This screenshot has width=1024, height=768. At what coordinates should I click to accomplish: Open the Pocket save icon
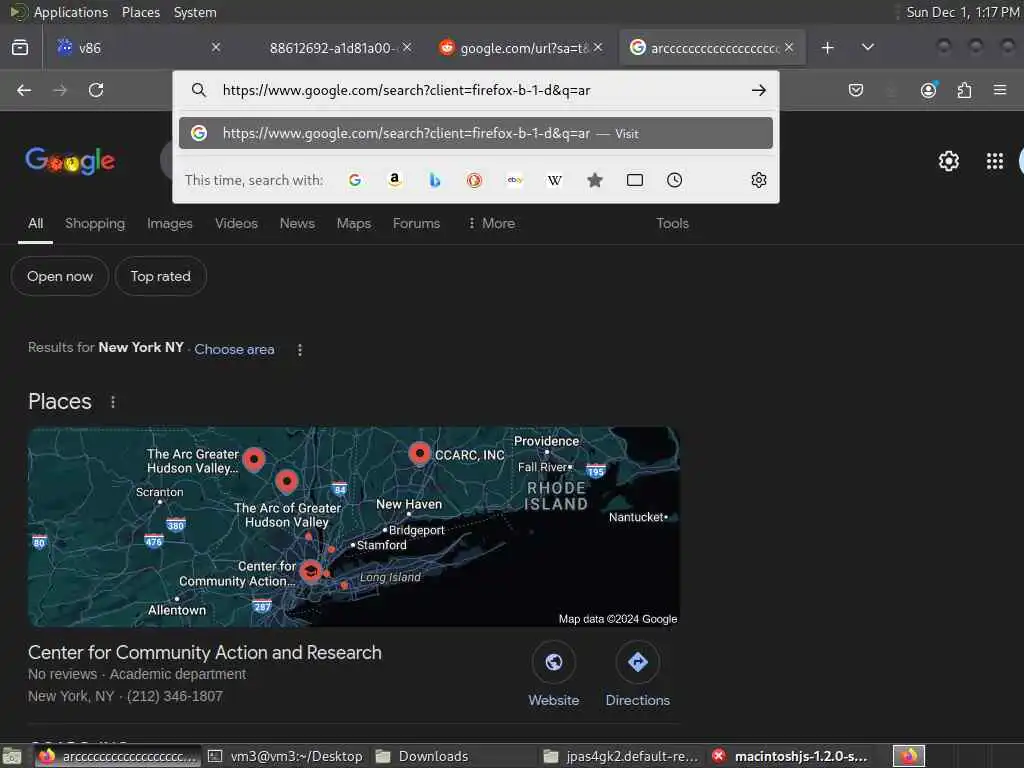coord(856,90)
